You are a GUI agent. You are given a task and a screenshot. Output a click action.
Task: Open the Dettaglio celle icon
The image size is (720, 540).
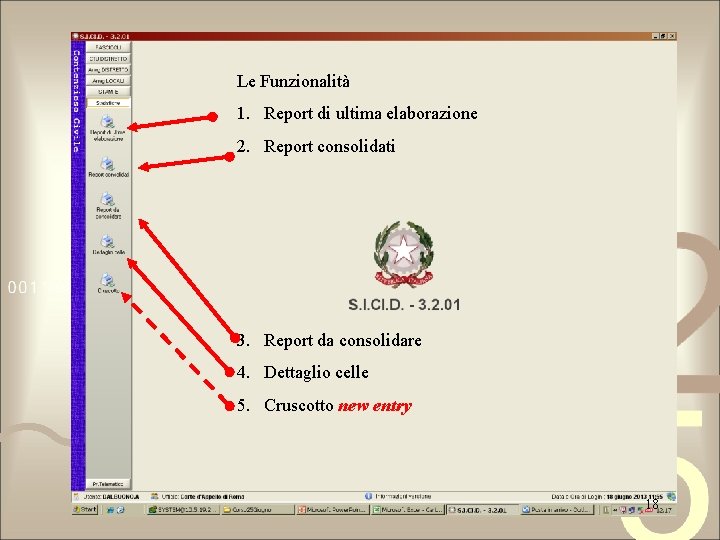point(107,241)
